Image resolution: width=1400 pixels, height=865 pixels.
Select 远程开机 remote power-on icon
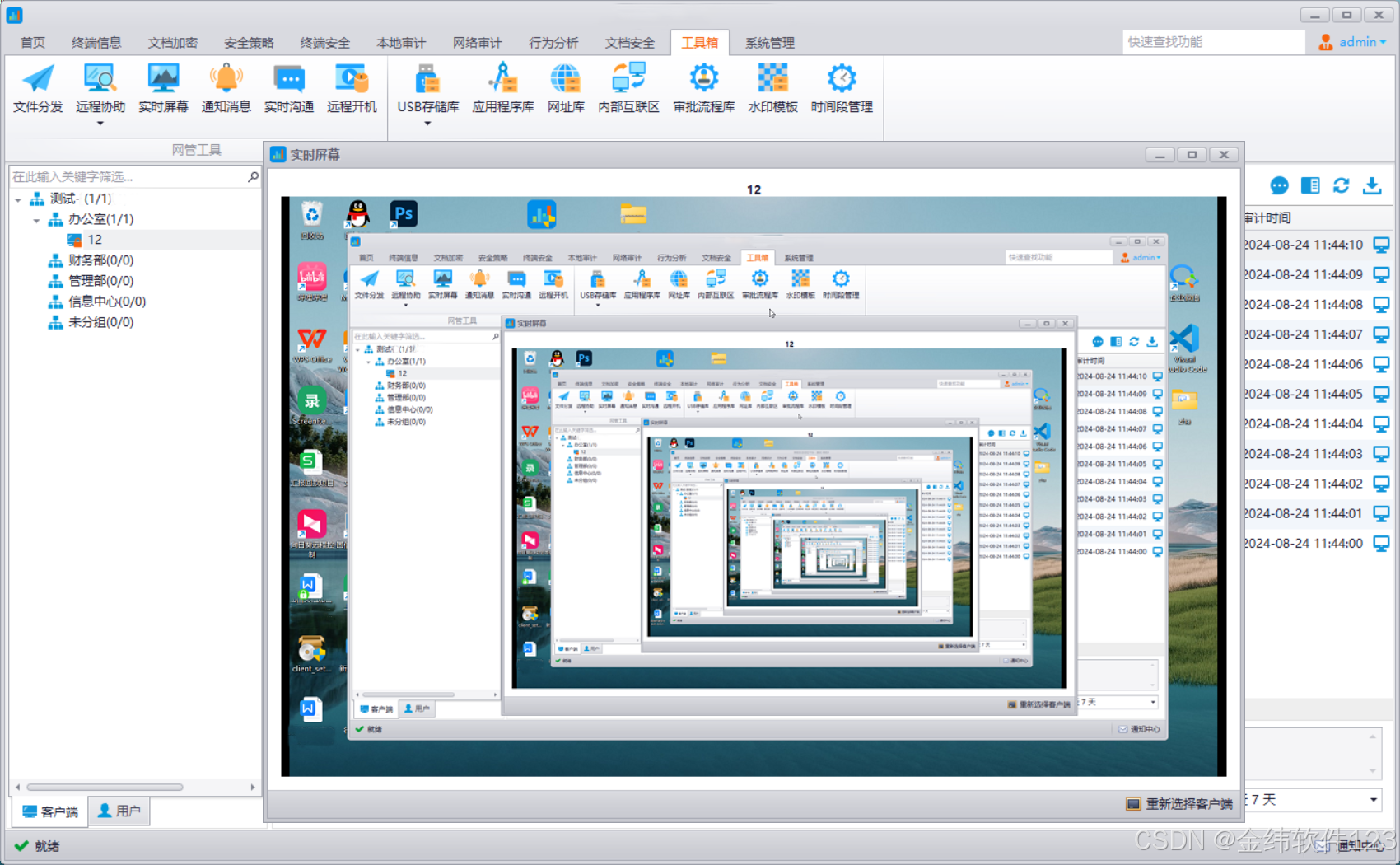click(352, 88)
